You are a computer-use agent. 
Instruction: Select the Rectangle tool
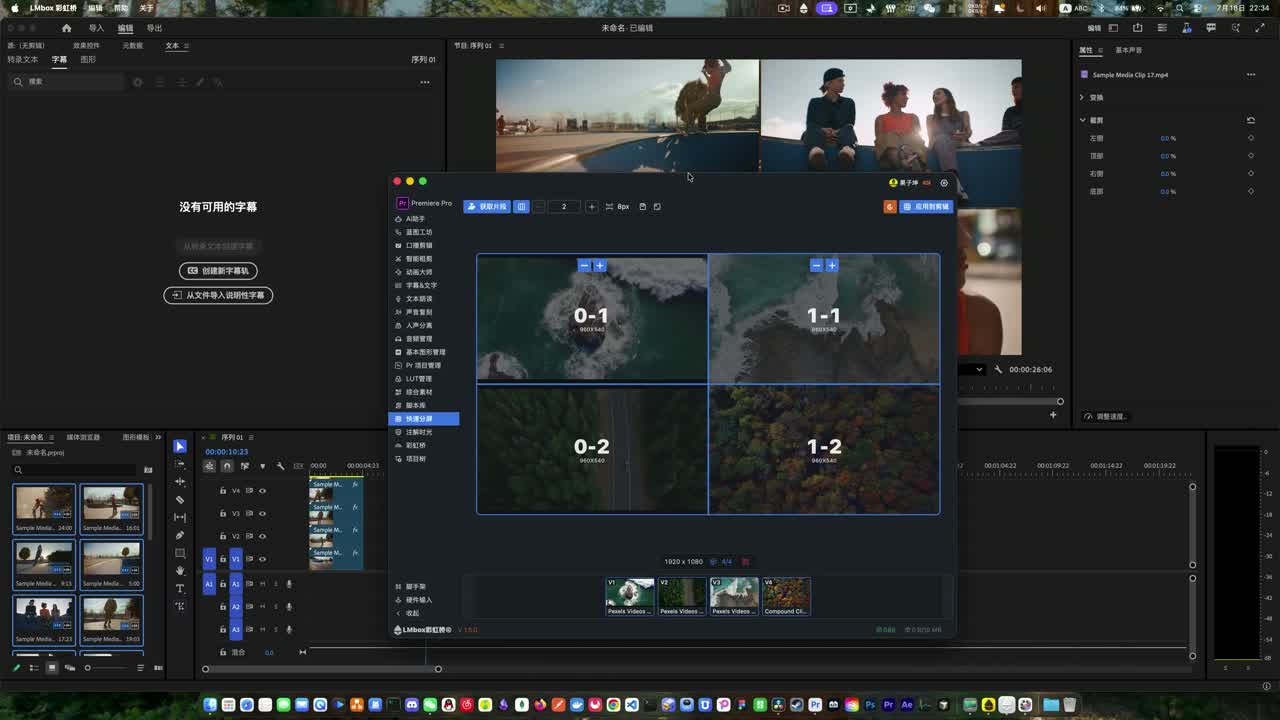[180, 553]
